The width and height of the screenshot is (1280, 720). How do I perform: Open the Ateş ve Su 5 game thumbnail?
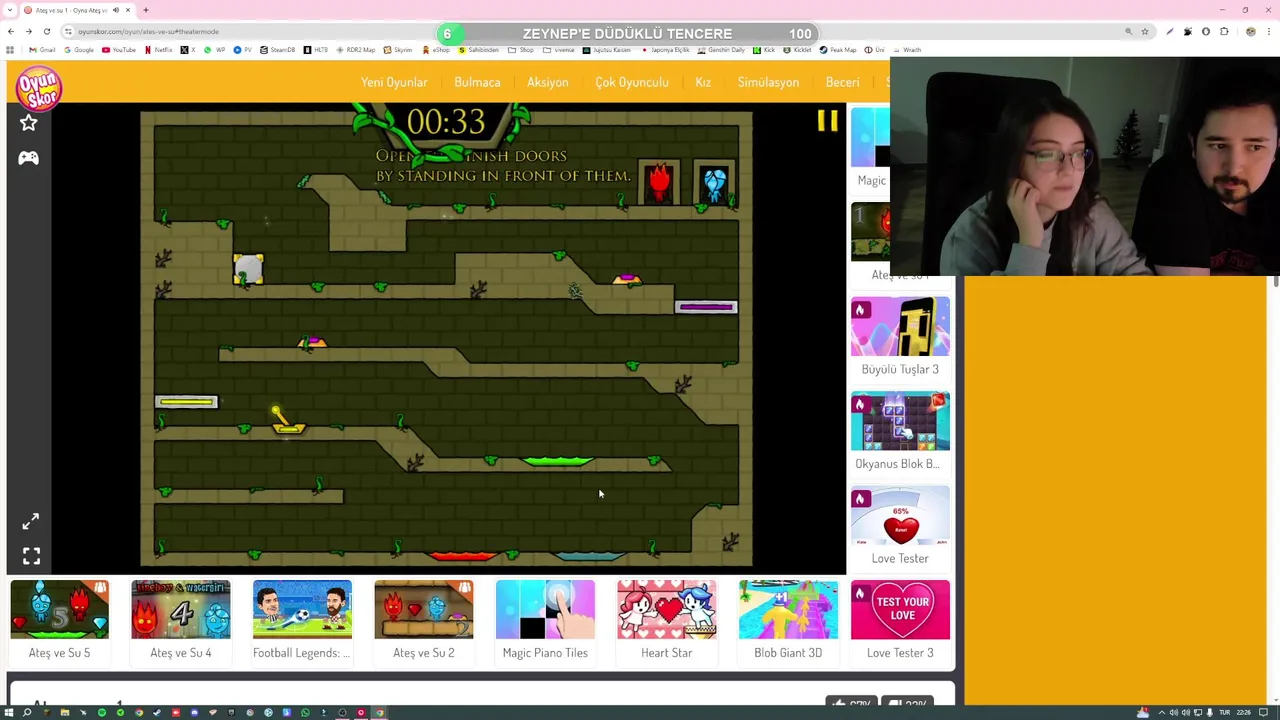pos(59,609)
